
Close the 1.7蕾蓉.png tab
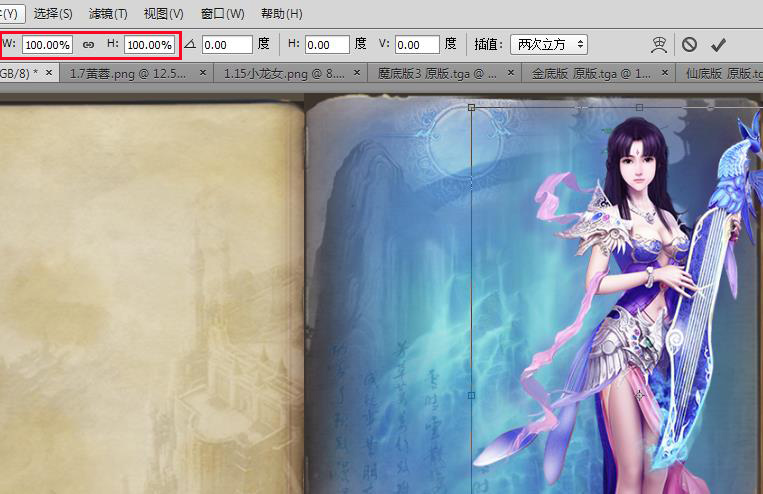(203, 73)
